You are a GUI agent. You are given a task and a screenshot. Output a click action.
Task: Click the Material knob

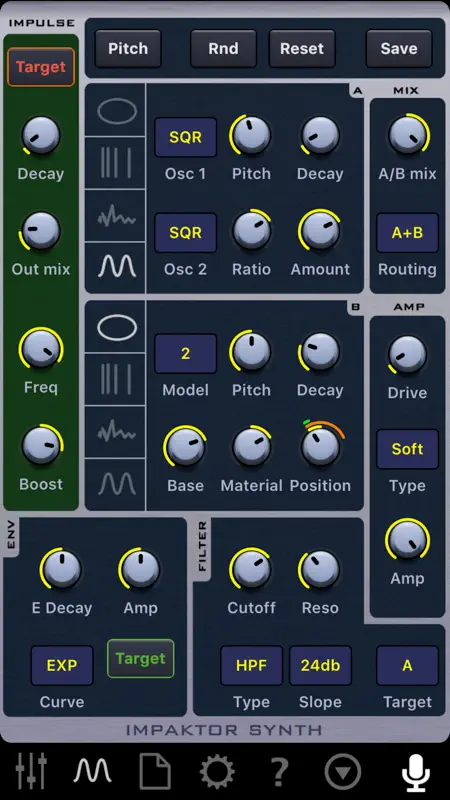pyautogui.click(x=252, y=446)
